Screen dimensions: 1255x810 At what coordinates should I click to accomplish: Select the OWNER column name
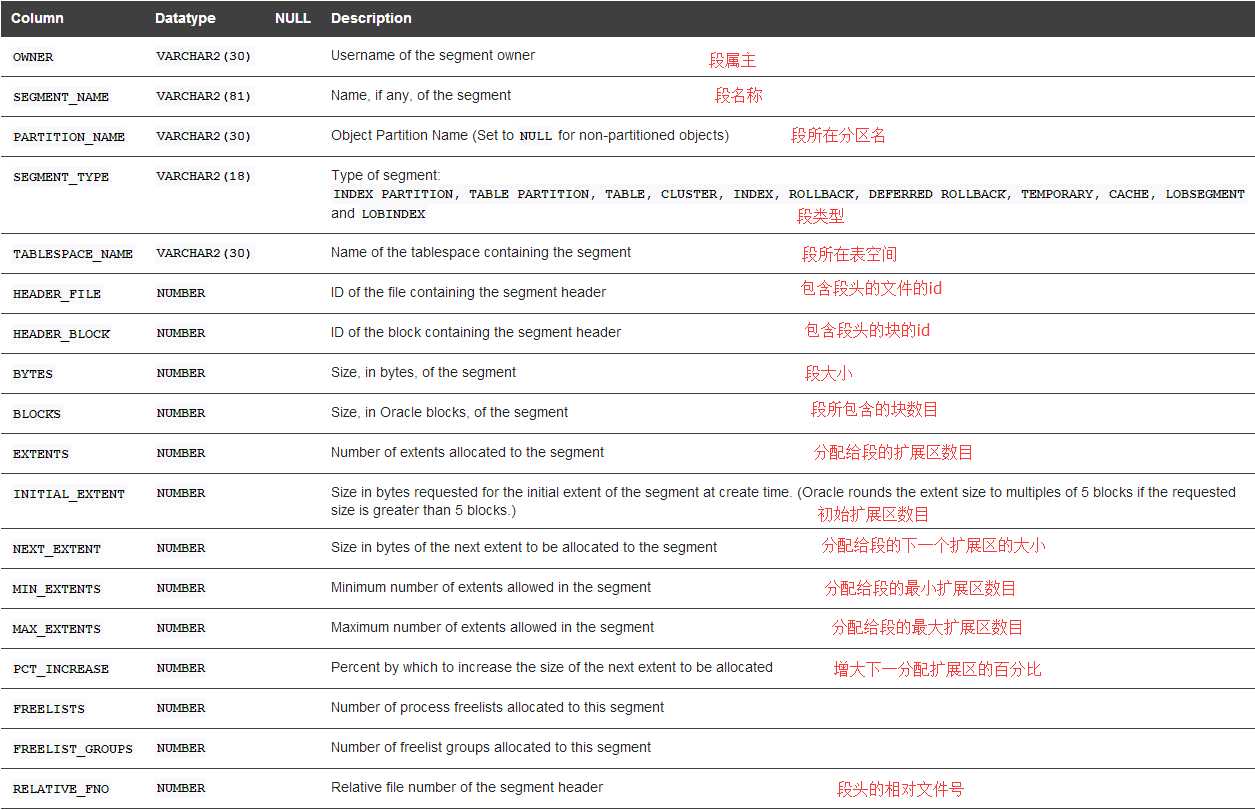[33, 57]
